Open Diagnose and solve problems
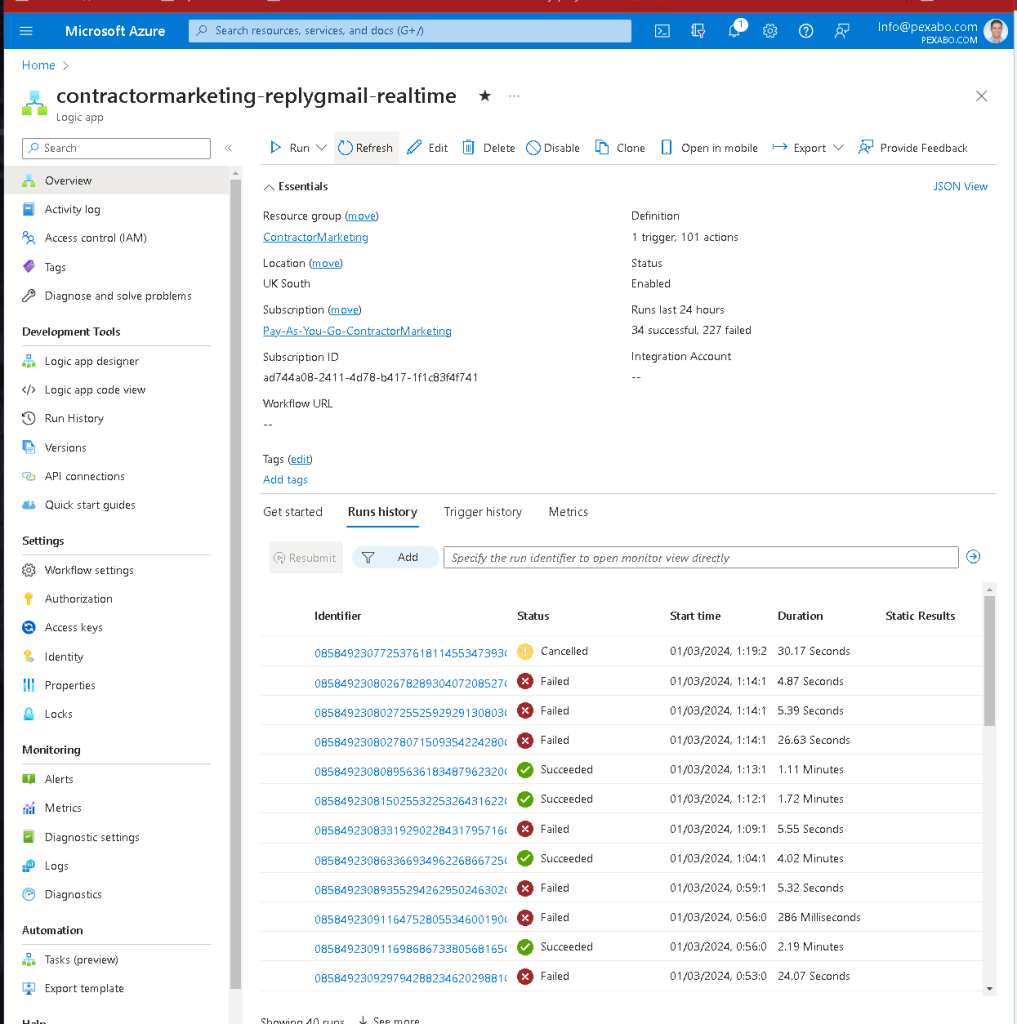Screen dimensions: 1017x1024 (x=118, y=296)
